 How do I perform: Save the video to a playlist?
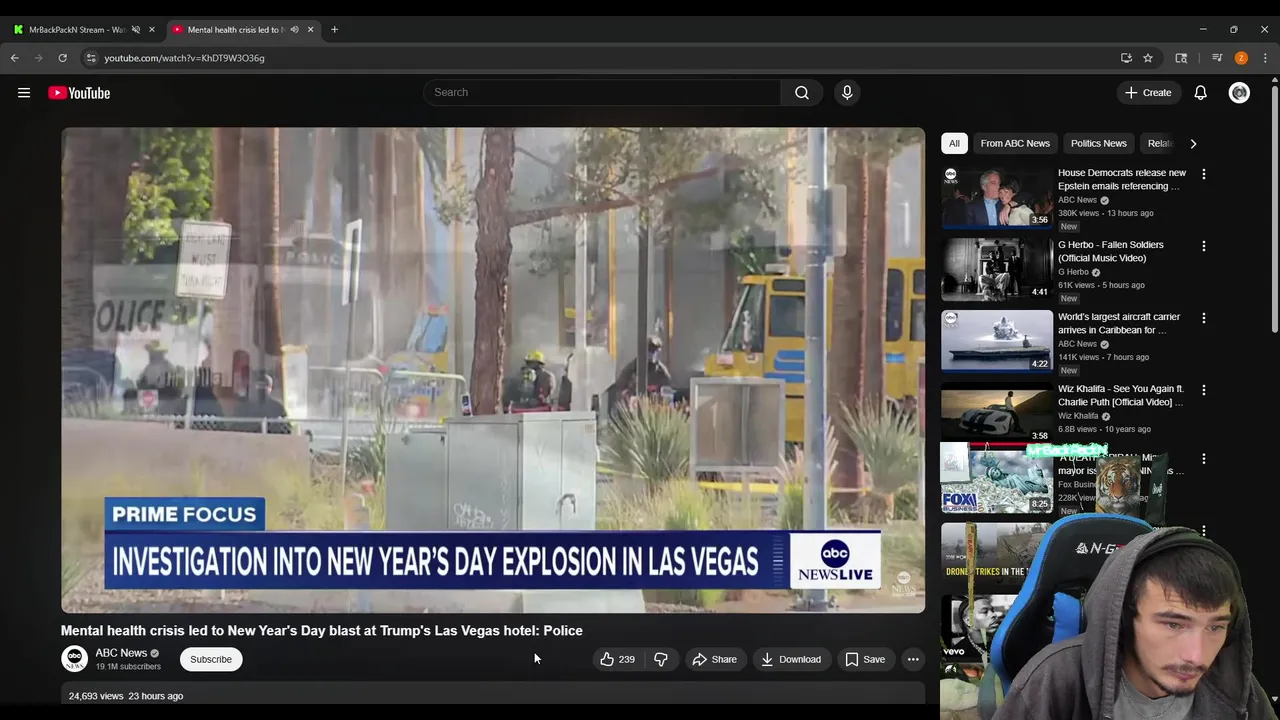pos(865,659)
